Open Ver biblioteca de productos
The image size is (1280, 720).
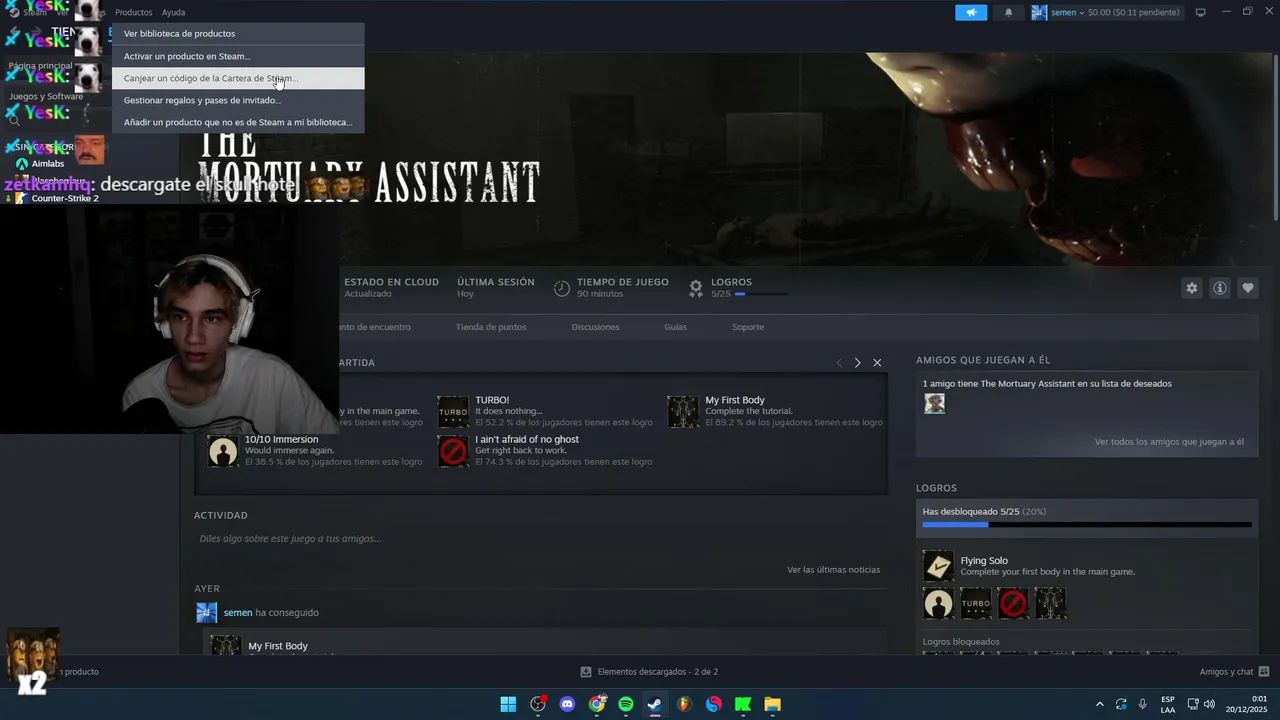coord(238,34)
